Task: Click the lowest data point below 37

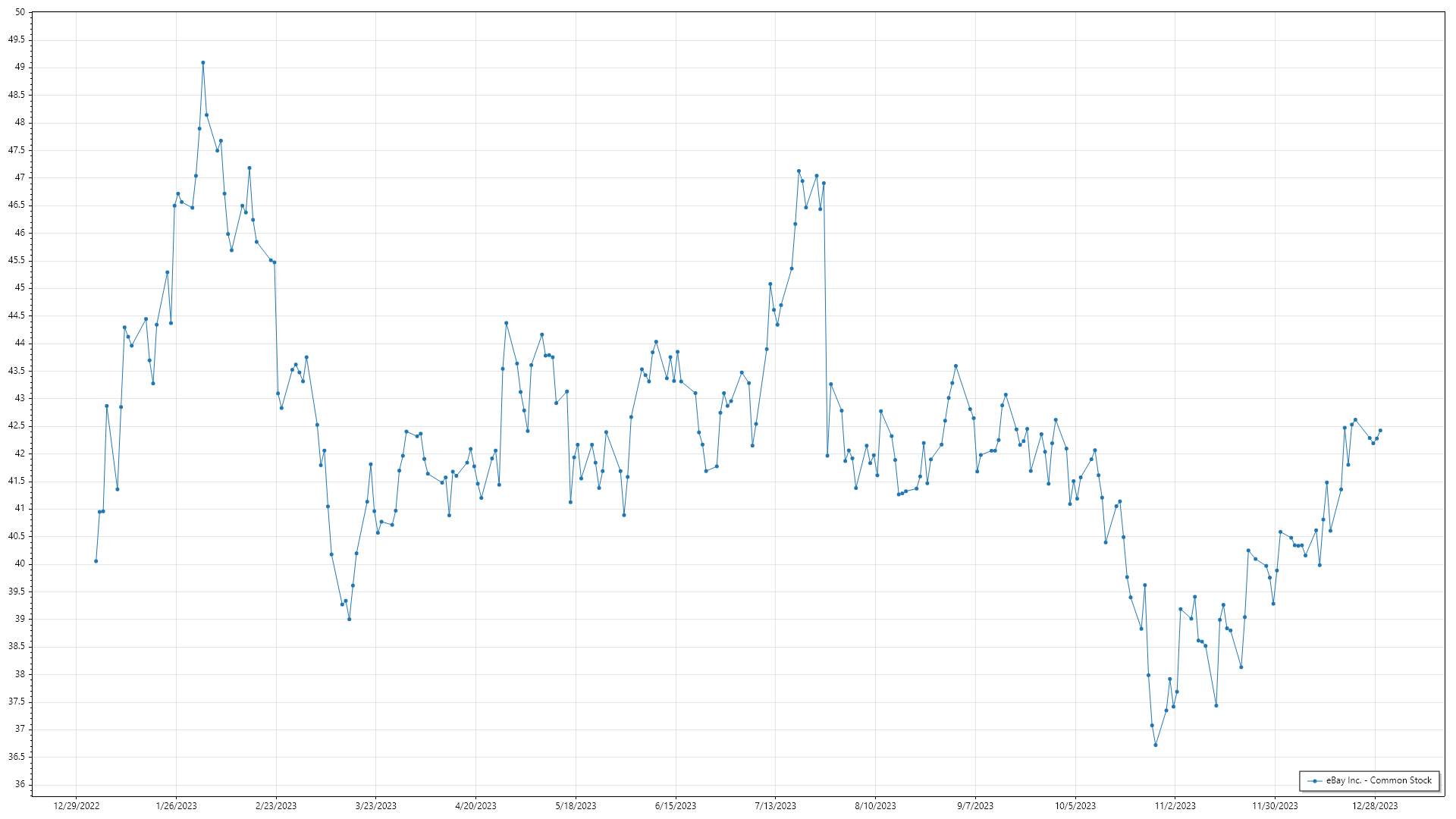Action: click(1156, 745)
